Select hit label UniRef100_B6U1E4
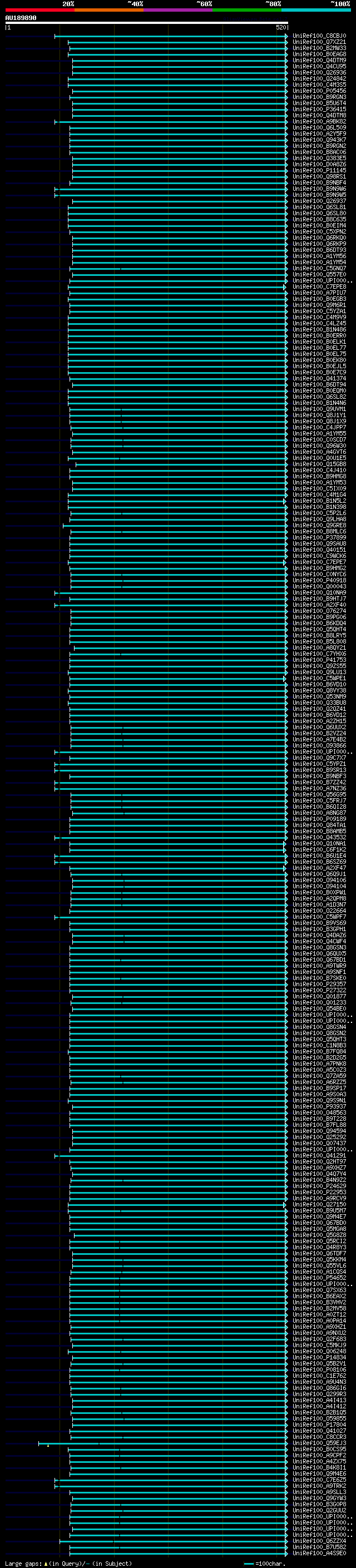Viewport: 356px width, 1568px height. (319, 856)
